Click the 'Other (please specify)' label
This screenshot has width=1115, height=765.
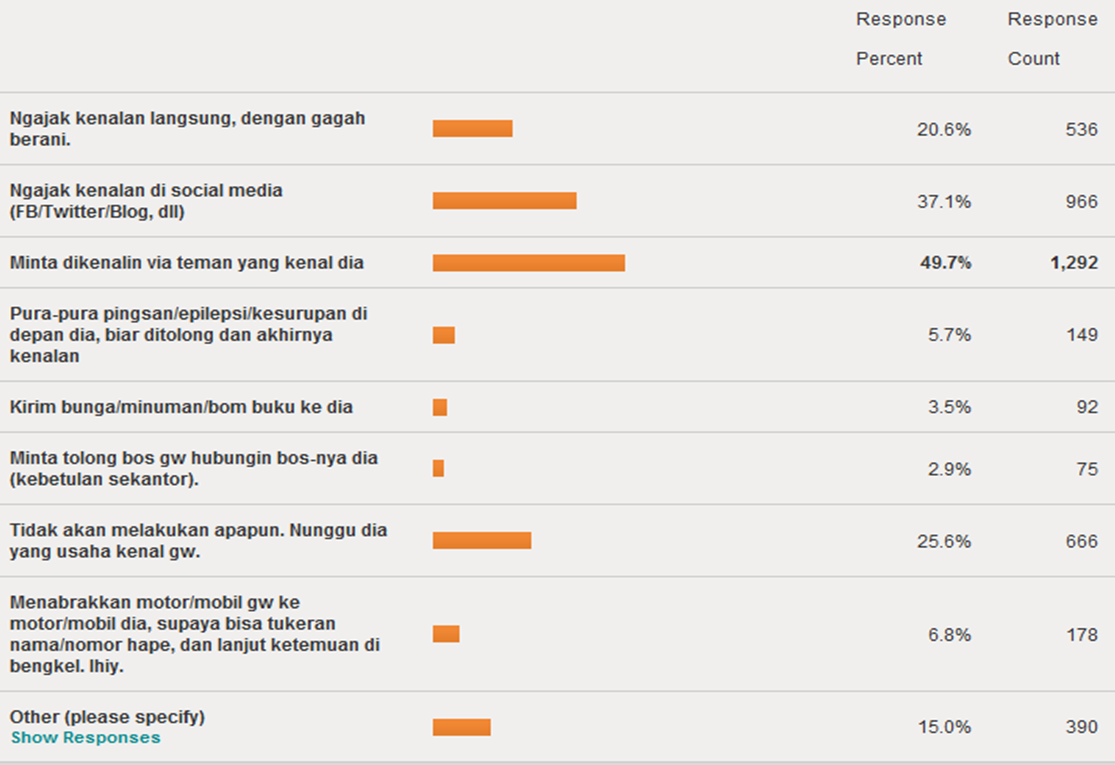(x=107, y=717)
